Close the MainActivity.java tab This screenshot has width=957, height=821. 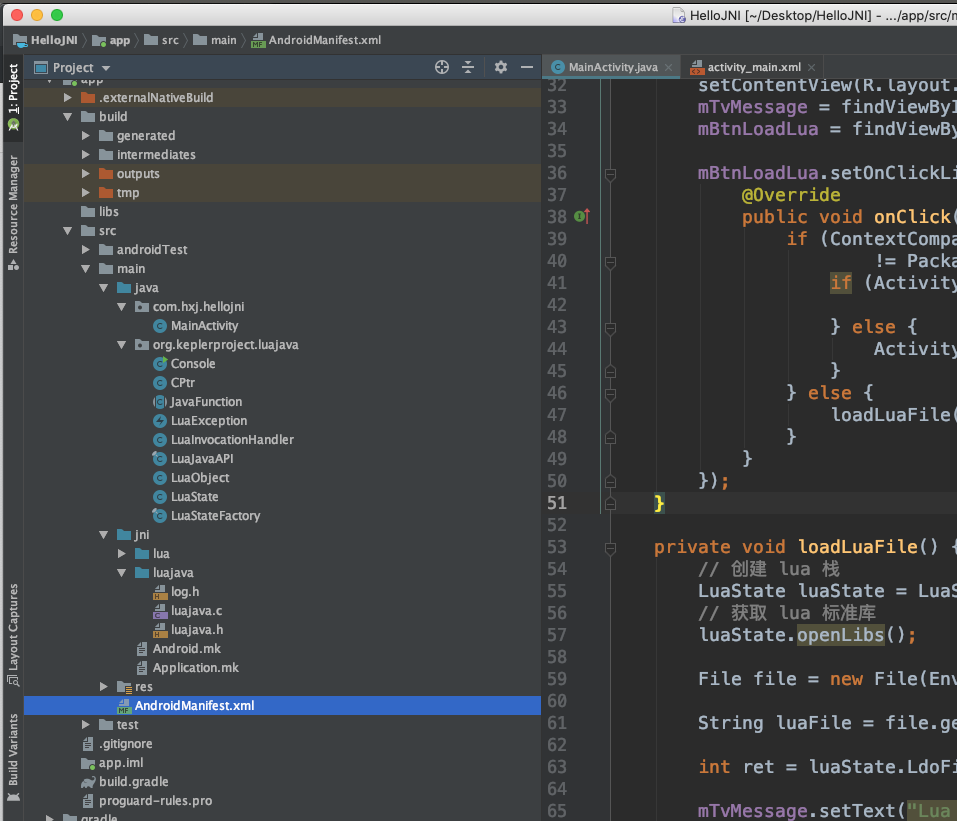(668, 67)
